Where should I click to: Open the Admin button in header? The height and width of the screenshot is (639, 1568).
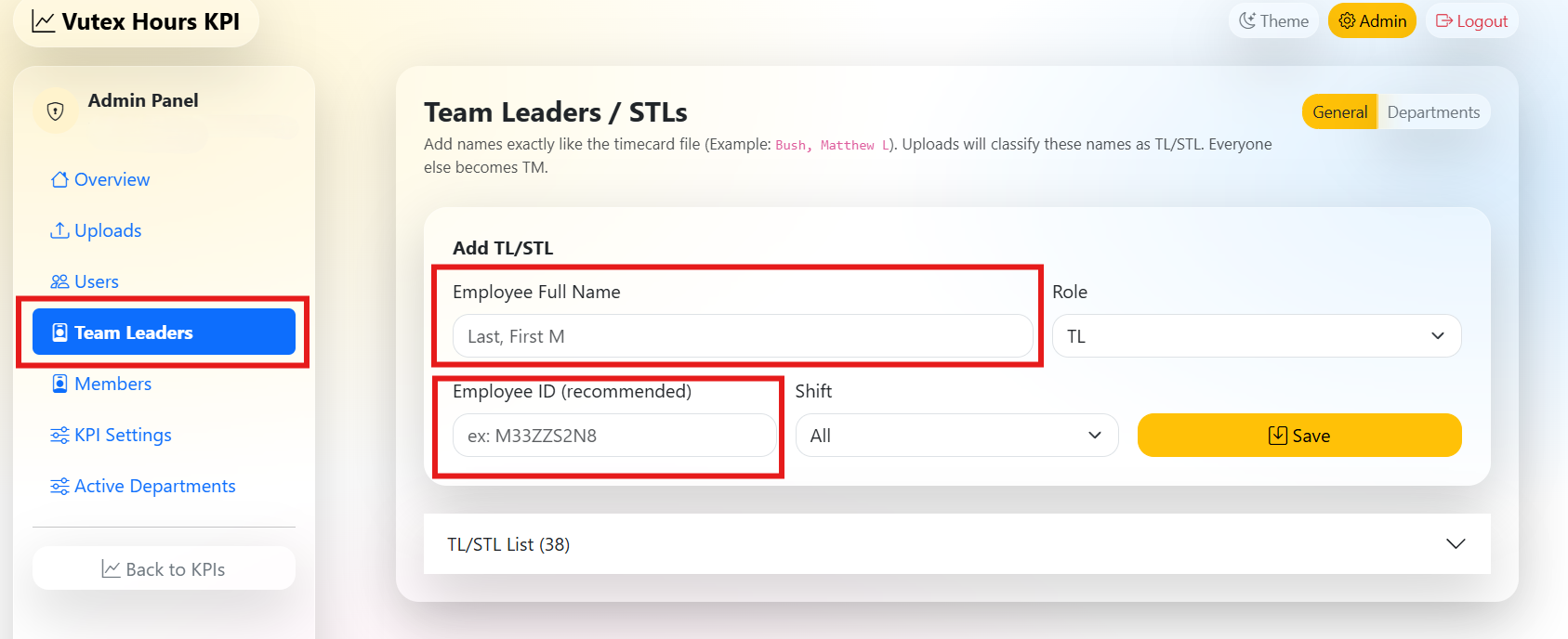coord(1372,21)
